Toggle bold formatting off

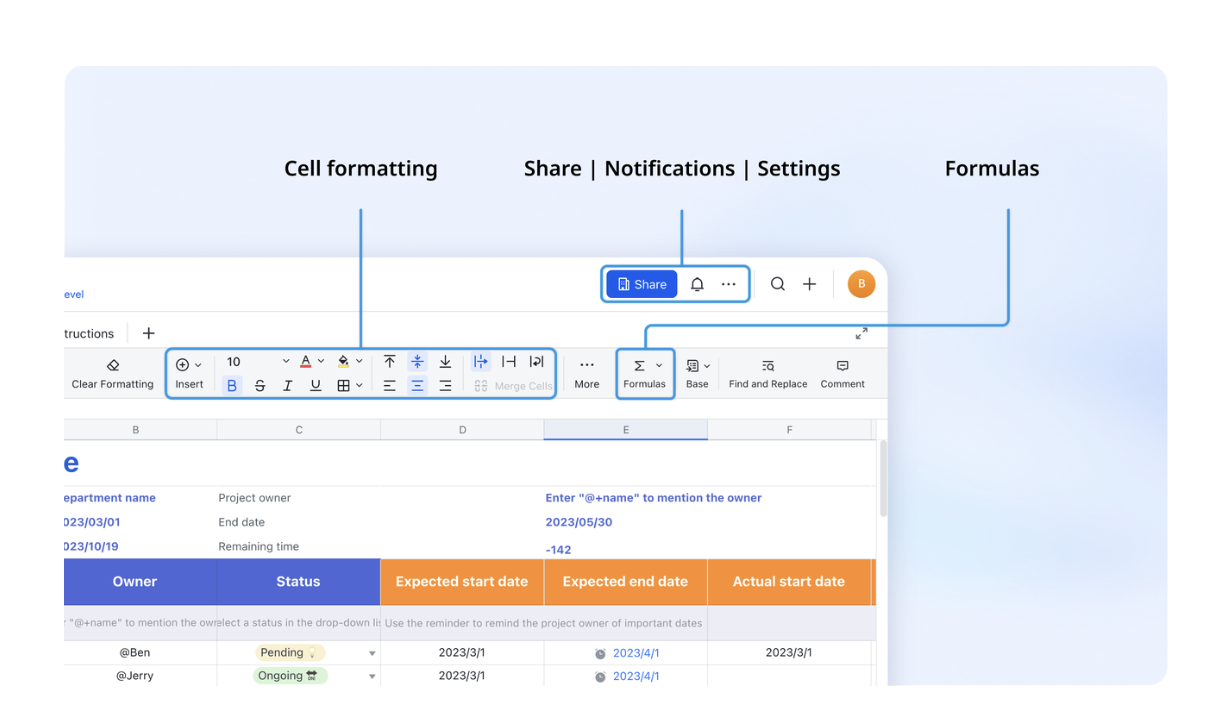click(x=232, y=386)
